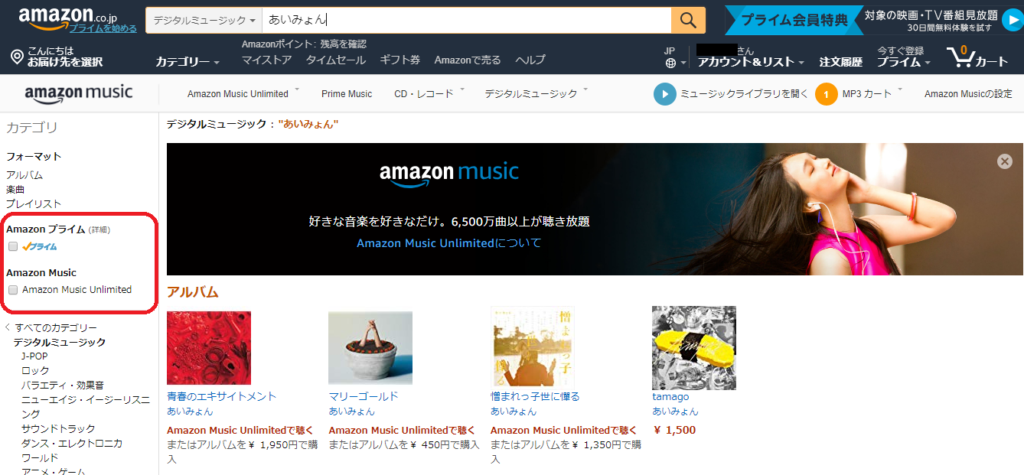Open the Prime Music tab
Image resolution: width=1024 pixels, height=475 pixels.
[x=347, y=94]
